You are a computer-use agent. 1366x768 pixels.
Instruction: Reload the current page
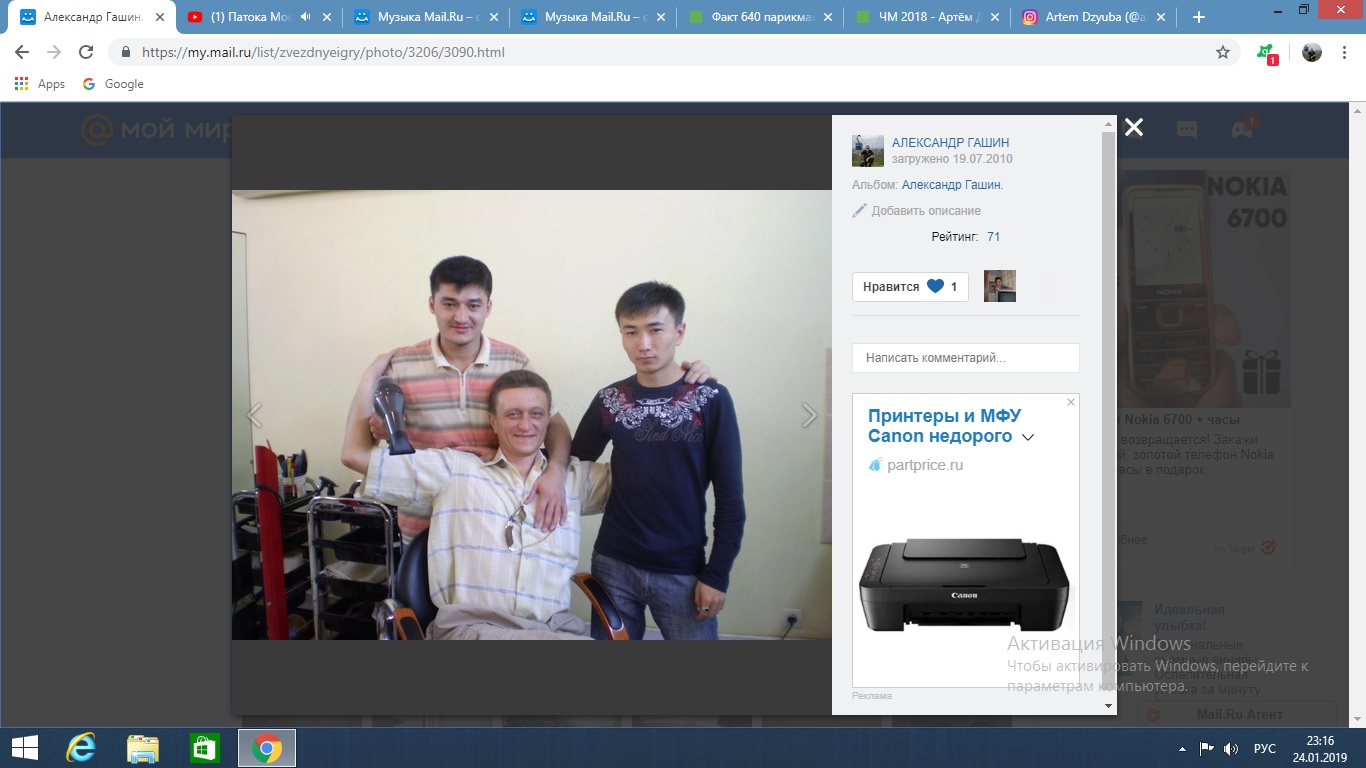coord(86,52)
